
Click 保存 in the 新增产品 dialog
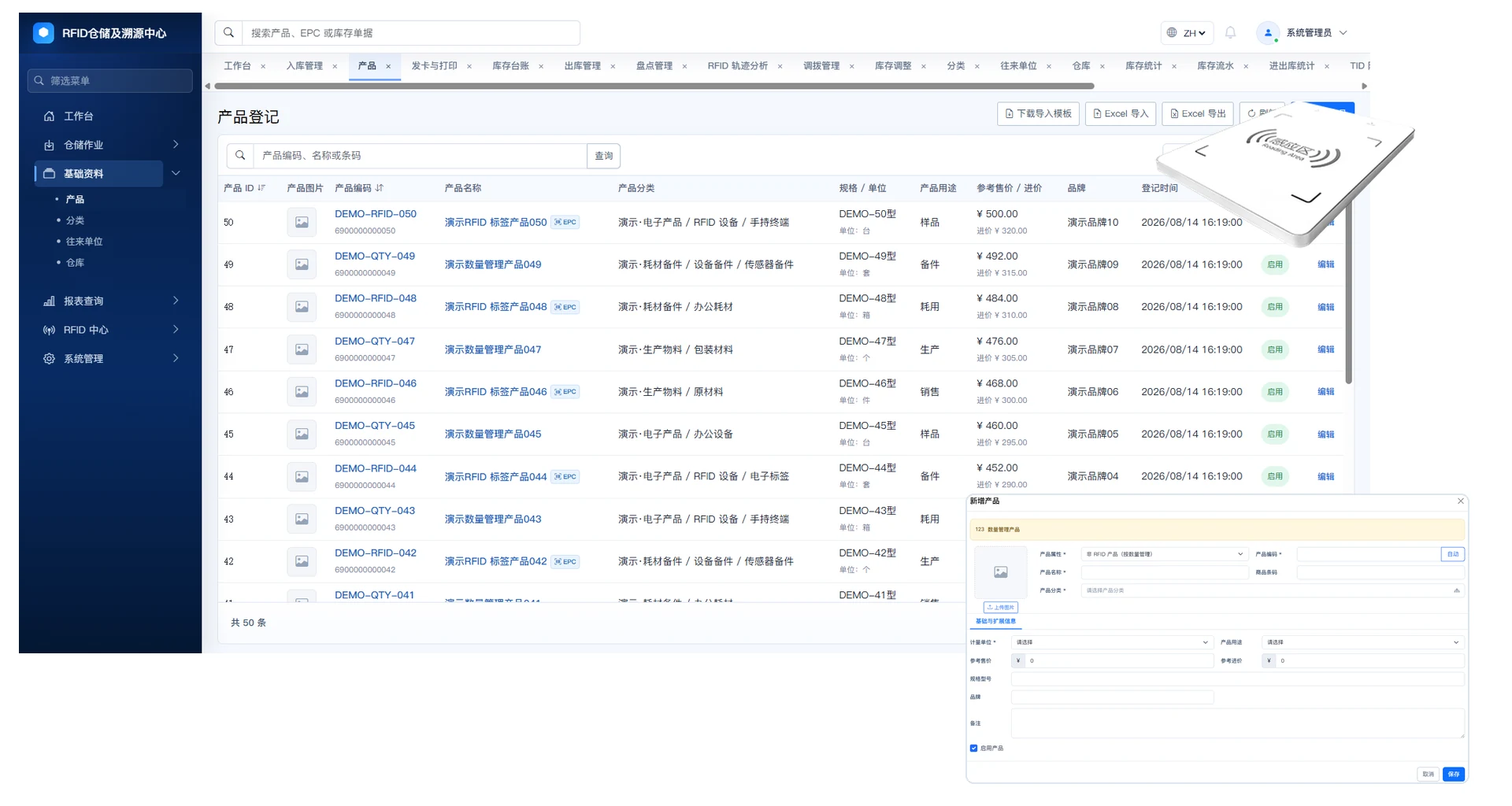(1454, 775)
